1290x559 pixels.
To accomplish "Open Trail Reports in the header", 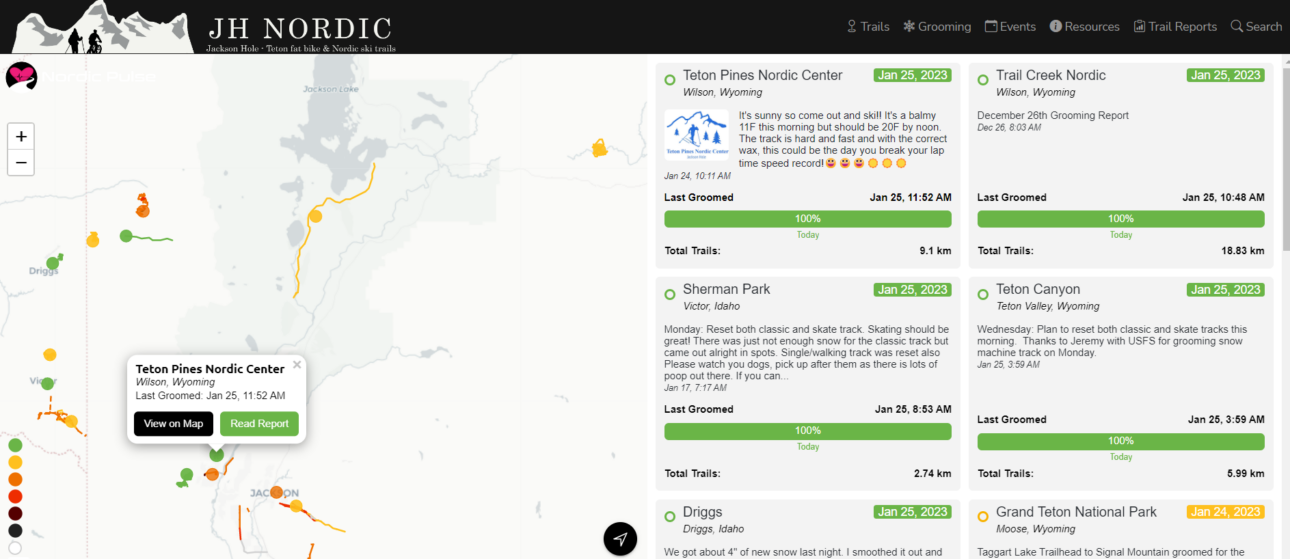I will (x=1175, y=26).
